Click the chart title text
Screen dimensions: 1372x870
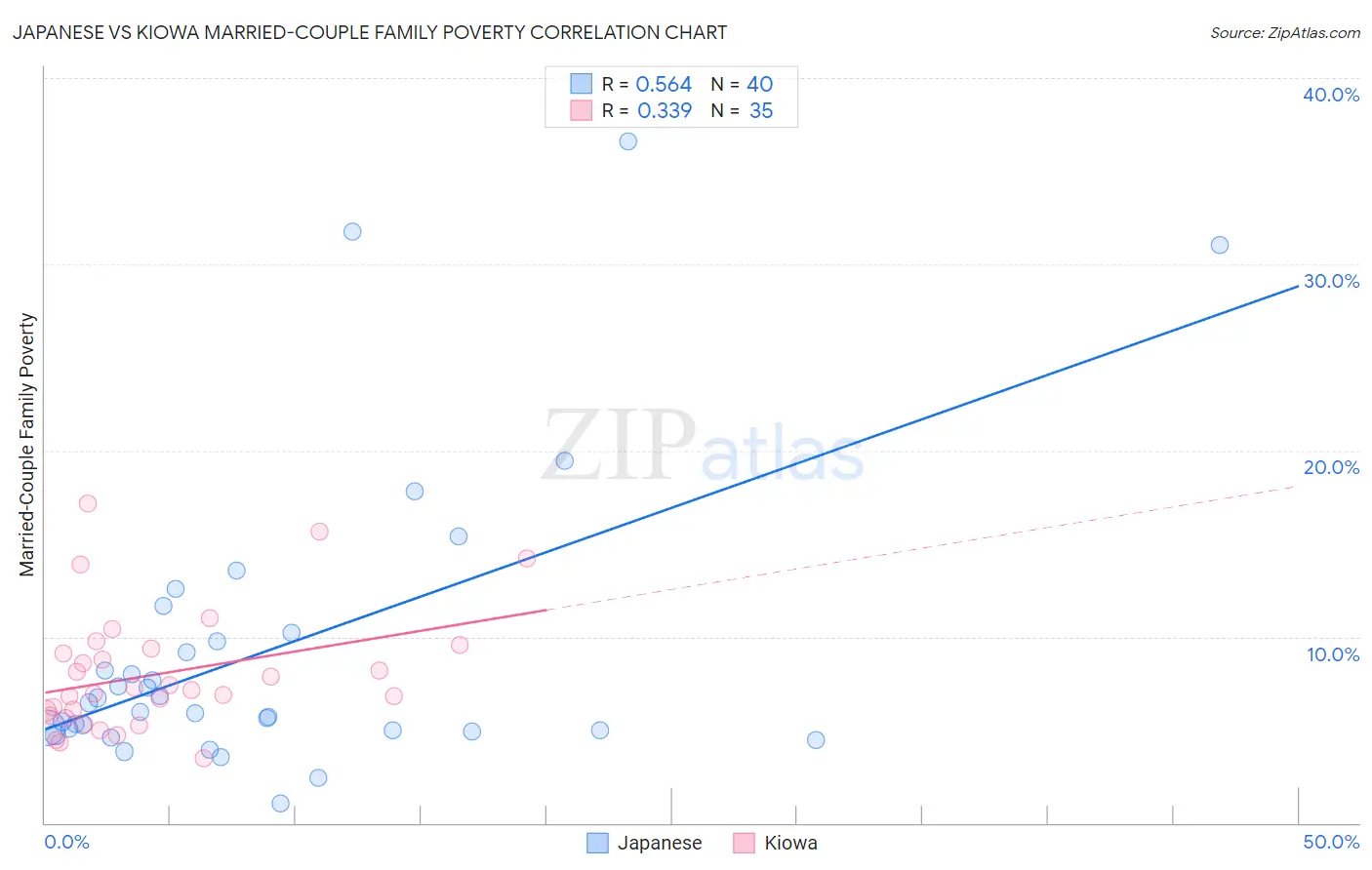370,32
